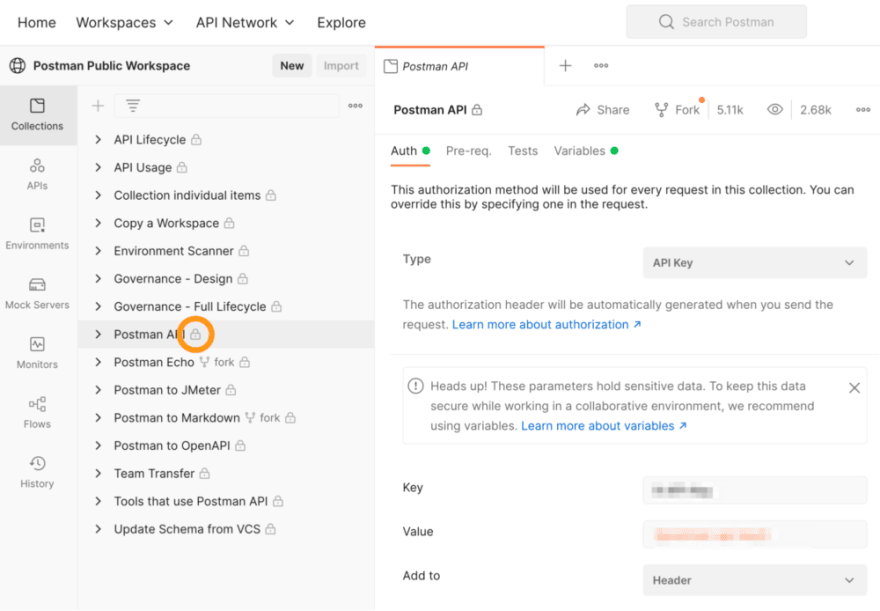Open Learn more about authorization link
880x611 pixels.
point(546,324)
